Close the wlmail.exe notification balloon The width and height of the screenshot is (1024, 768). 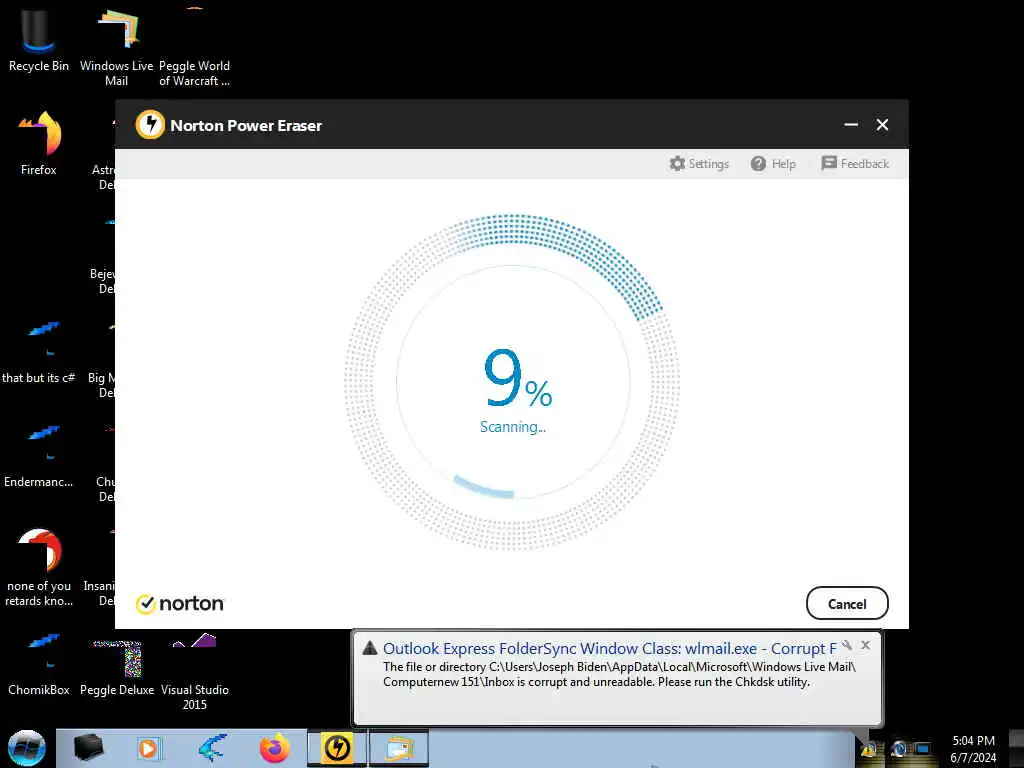tap(865, 645)
